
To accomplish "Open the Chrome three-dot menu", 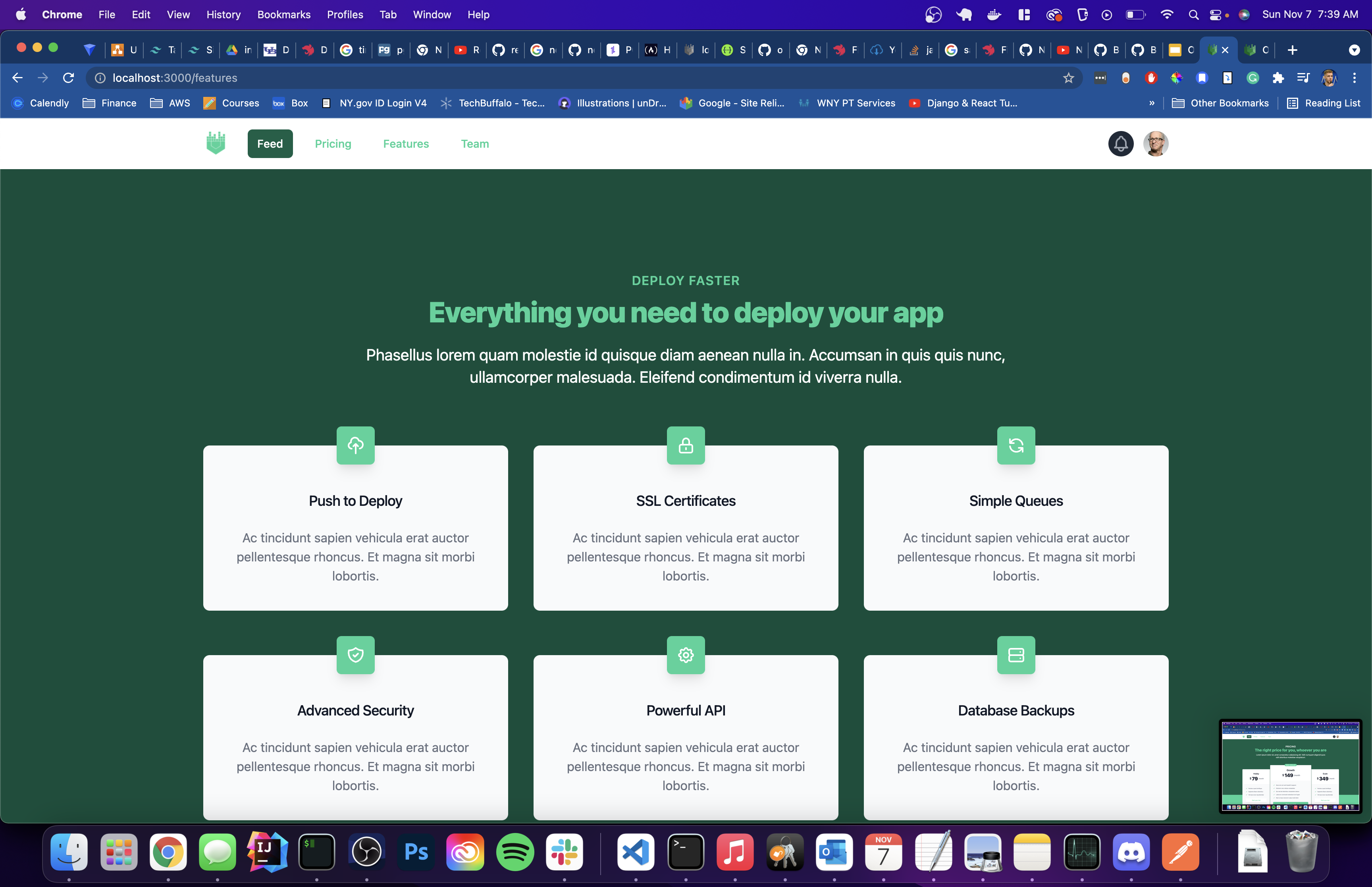I will click(1354, 78).
